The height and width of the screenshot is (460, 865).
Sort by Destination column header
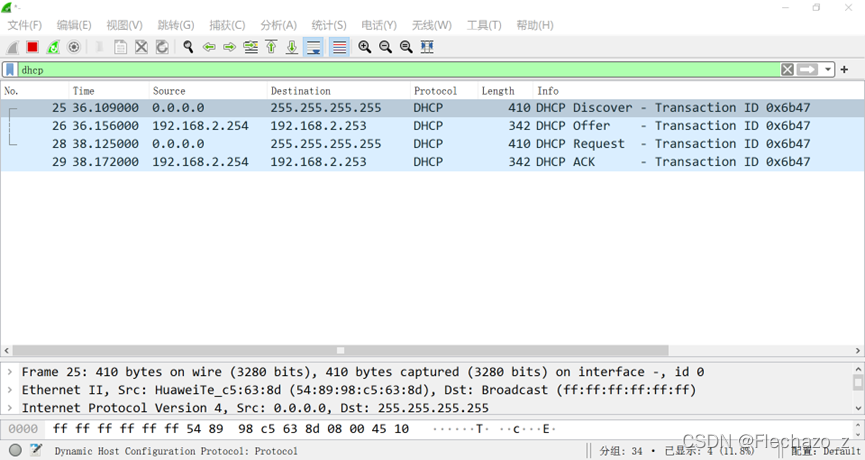click(339, 91)
